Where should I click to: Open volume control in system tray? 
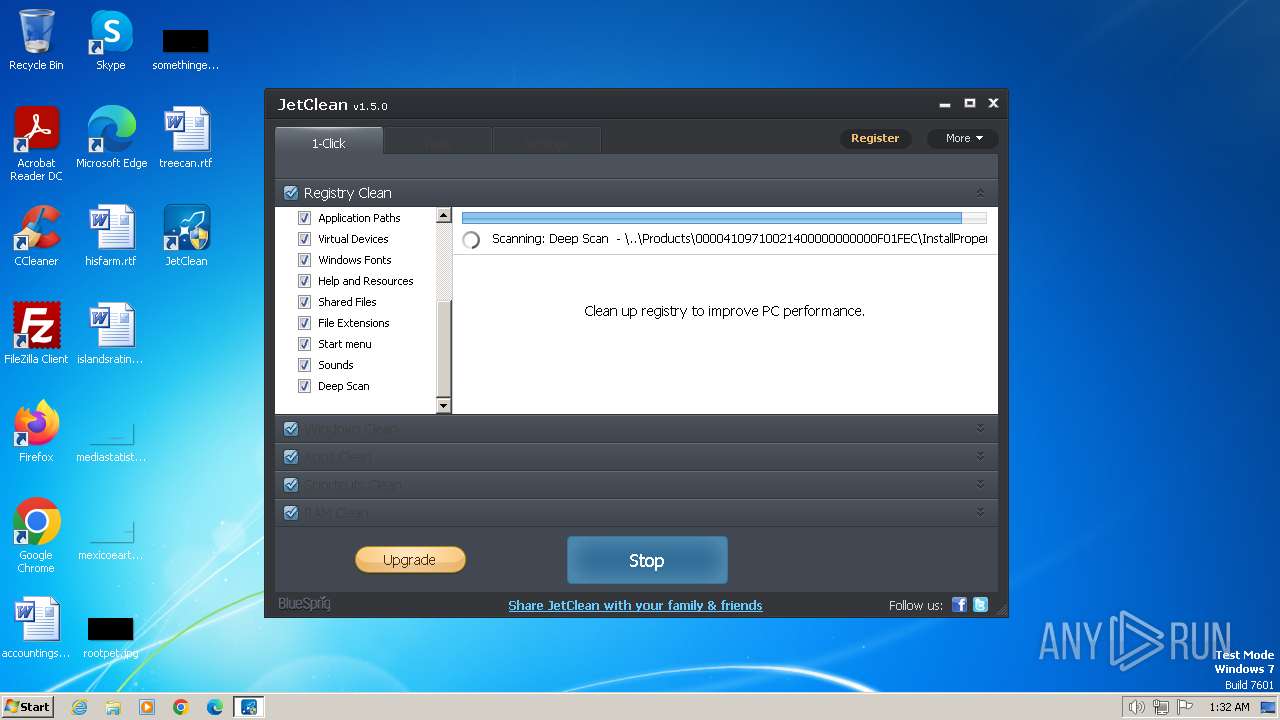(1136, 707)
